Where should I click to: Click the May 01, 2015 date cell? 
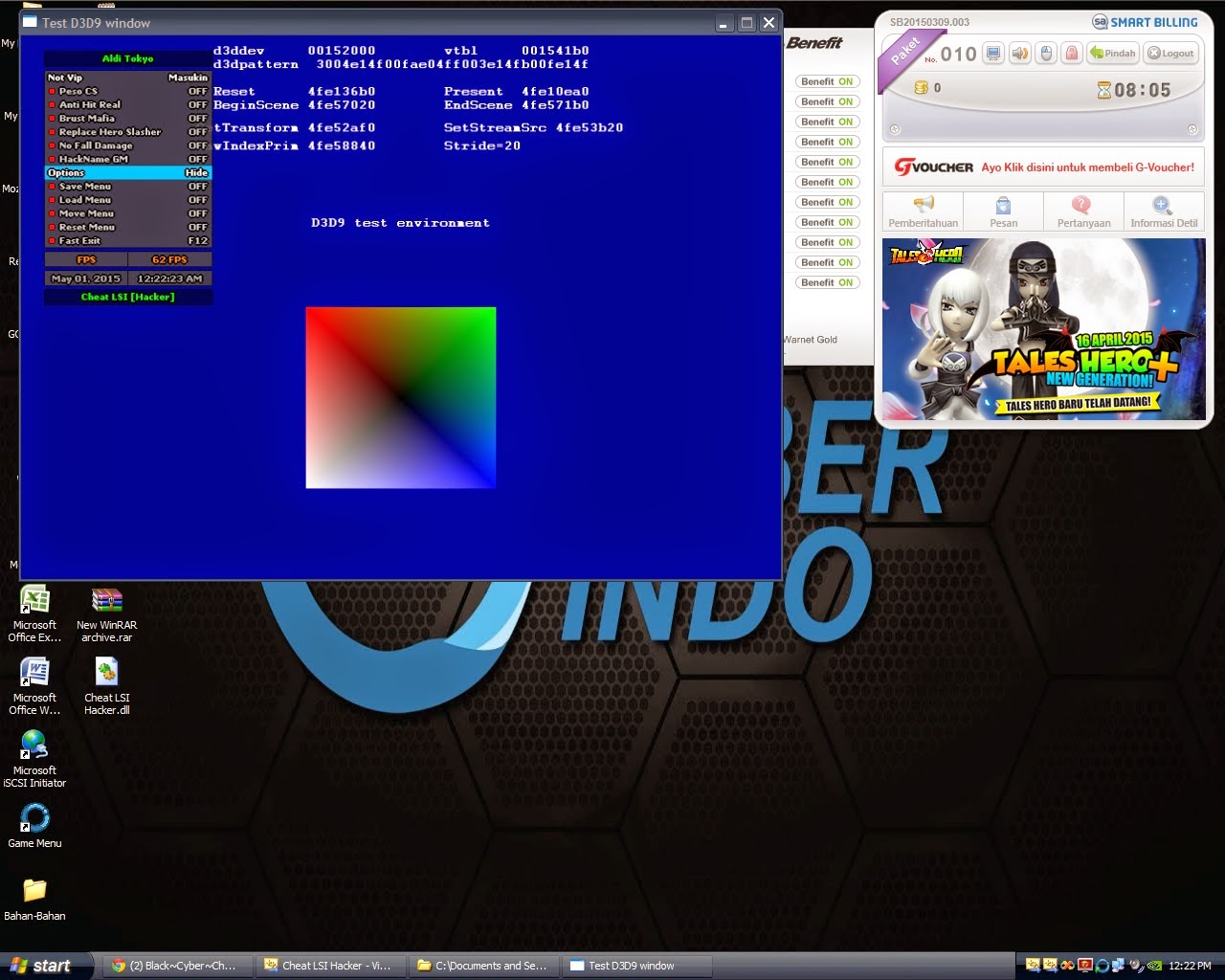tap(86, 278)
